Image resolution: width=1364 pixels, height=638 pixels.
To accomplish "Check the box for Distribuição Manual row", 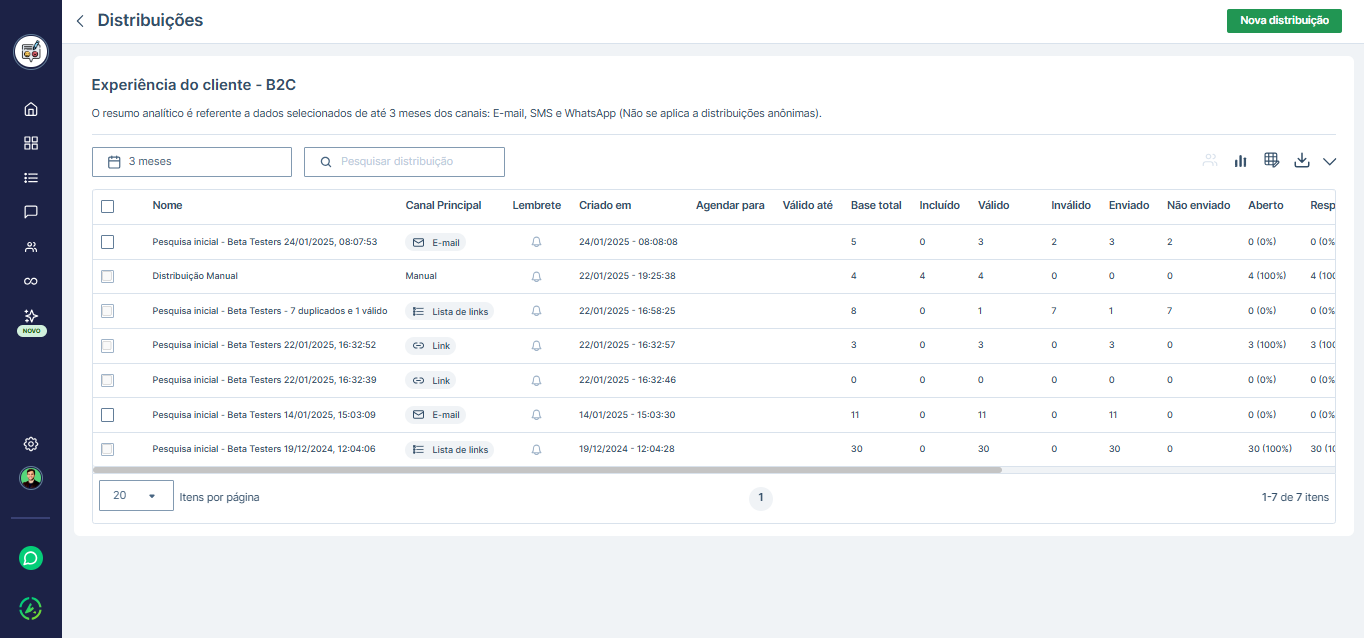I will click(x=108, y=276).
